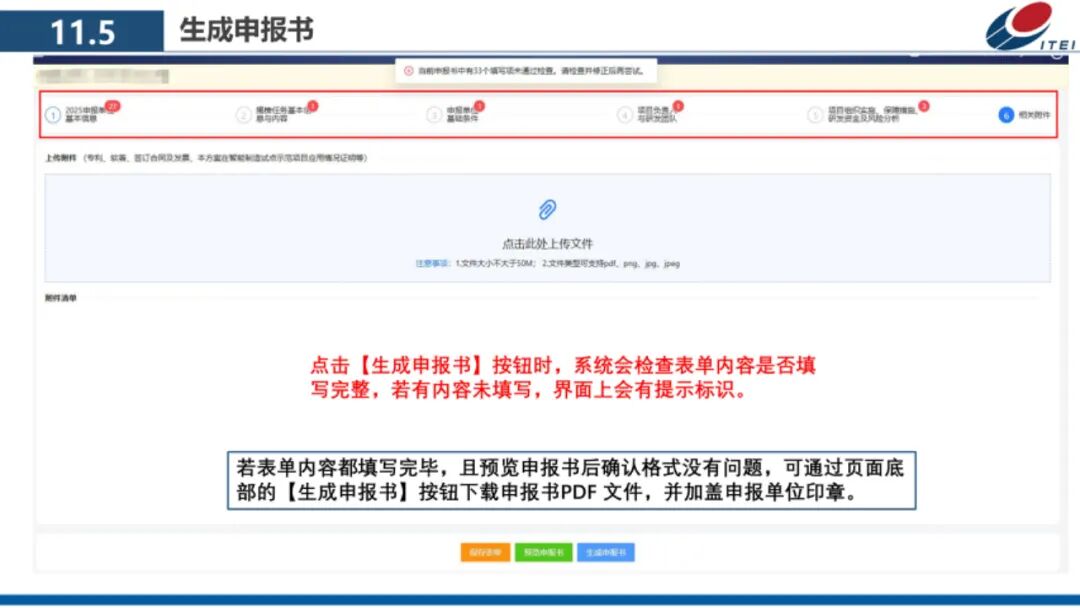Click the paperclip upload icon
Image resolution: width=1080 pixels, height=608 pixels.
546,210
